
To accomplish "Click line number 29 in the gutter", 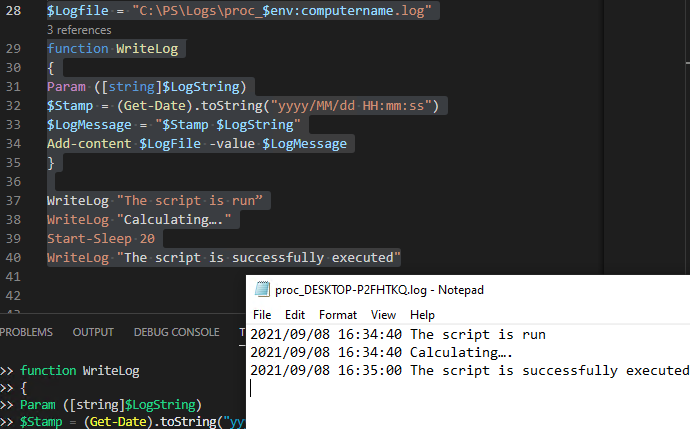I will (12, 49).
